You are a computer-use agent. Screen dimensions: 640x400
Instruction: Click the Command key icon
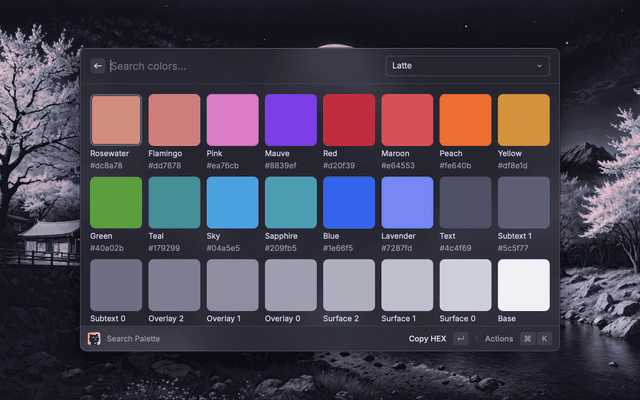click(527, 339)
